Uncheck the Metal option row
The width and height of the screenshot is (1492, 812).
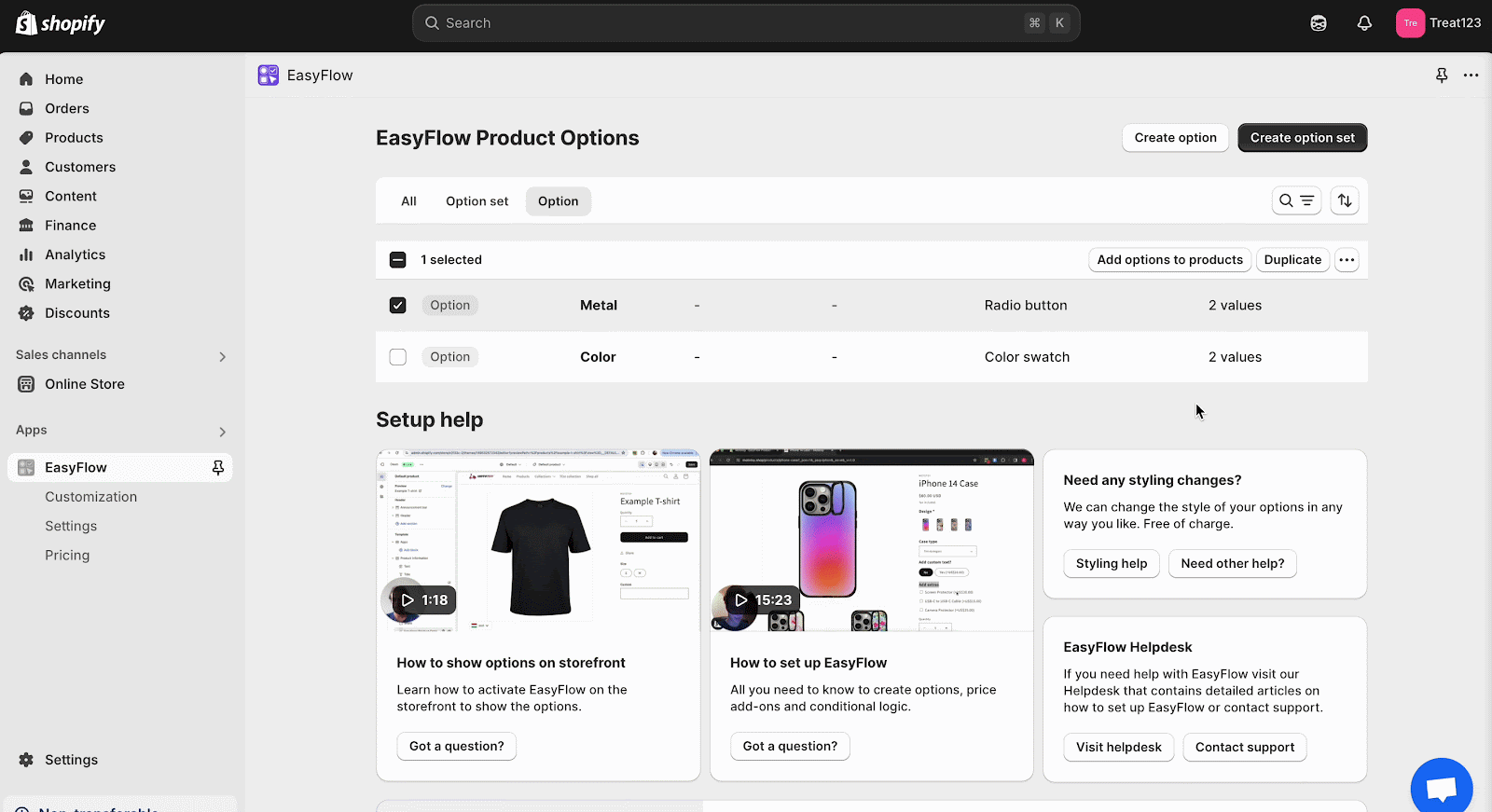pos(398,305)
